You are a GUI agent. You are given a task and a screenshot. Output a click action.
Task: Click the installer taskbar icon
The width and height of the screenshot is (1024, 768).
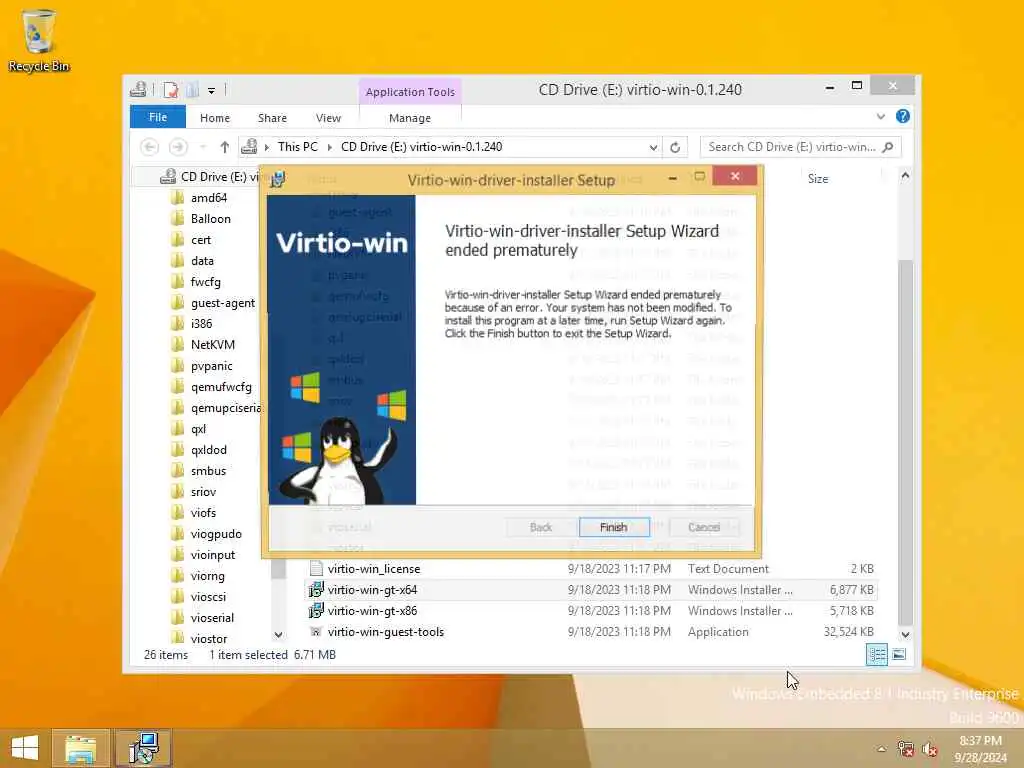tap(144, 748)
